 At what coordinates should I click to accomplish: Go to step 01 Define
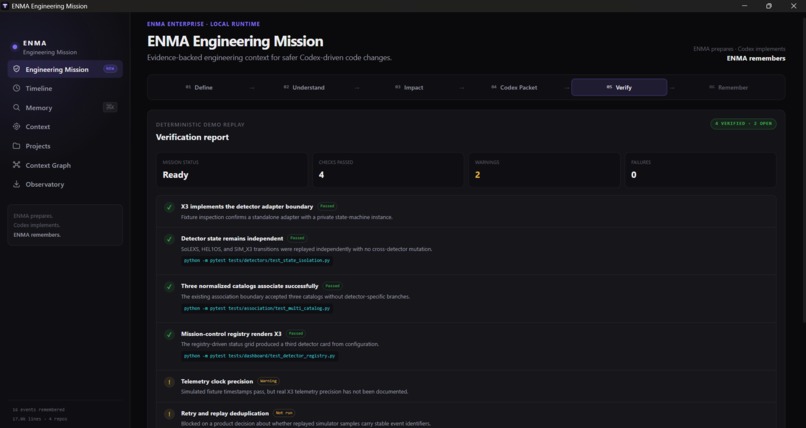point(199,87)
